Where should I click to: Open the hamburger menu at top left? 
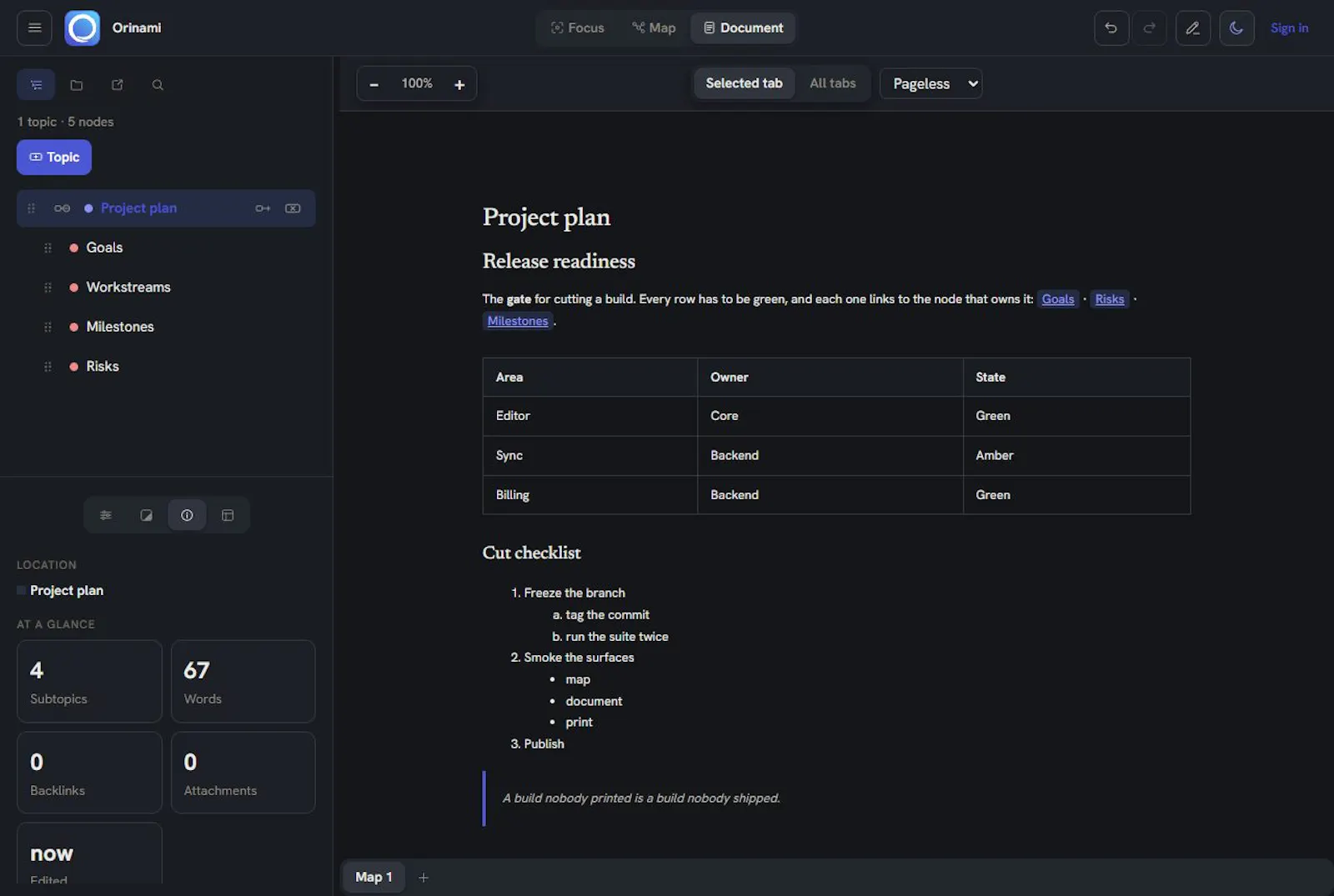tap(34, 28)
